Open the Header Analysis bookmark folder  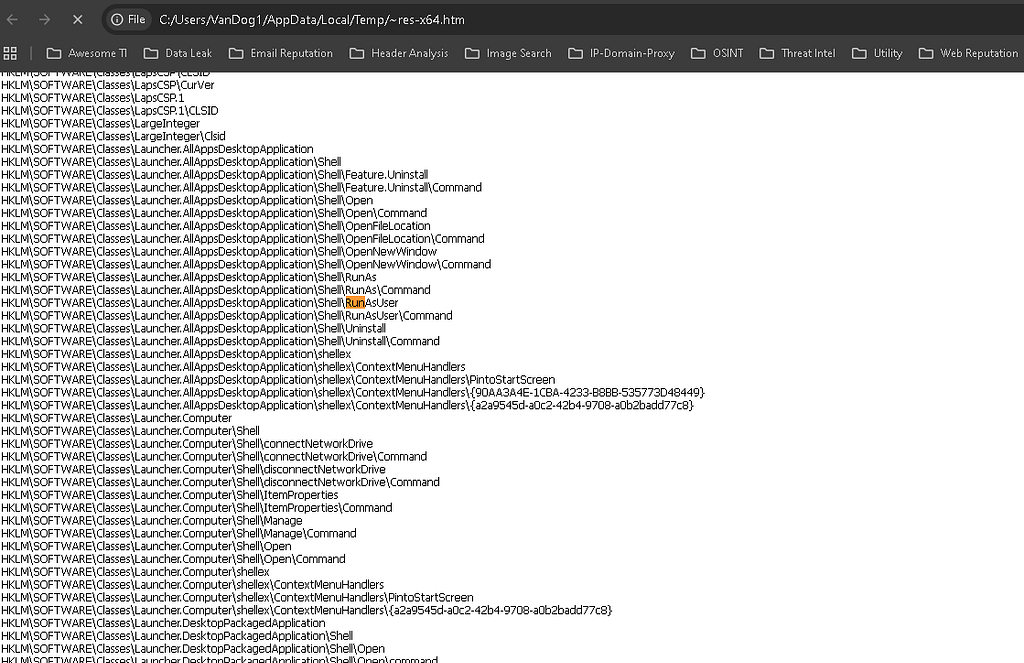399,54
